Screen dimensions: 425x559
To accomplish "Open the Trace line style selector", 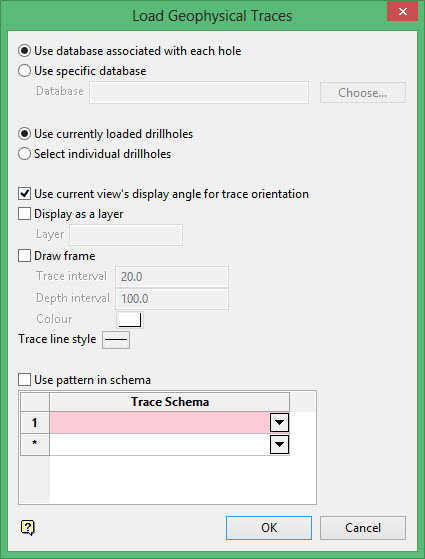I will coord(116,340).
